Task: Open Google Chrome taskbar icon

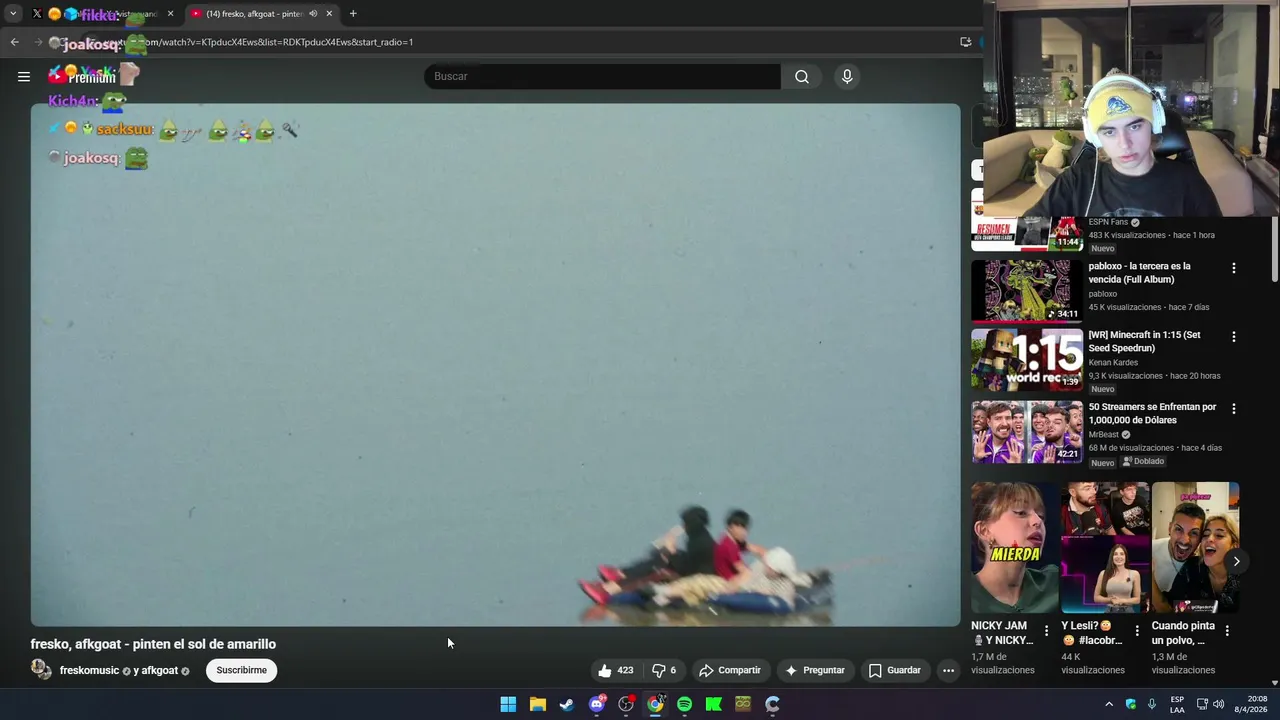Action: (655, 704)
